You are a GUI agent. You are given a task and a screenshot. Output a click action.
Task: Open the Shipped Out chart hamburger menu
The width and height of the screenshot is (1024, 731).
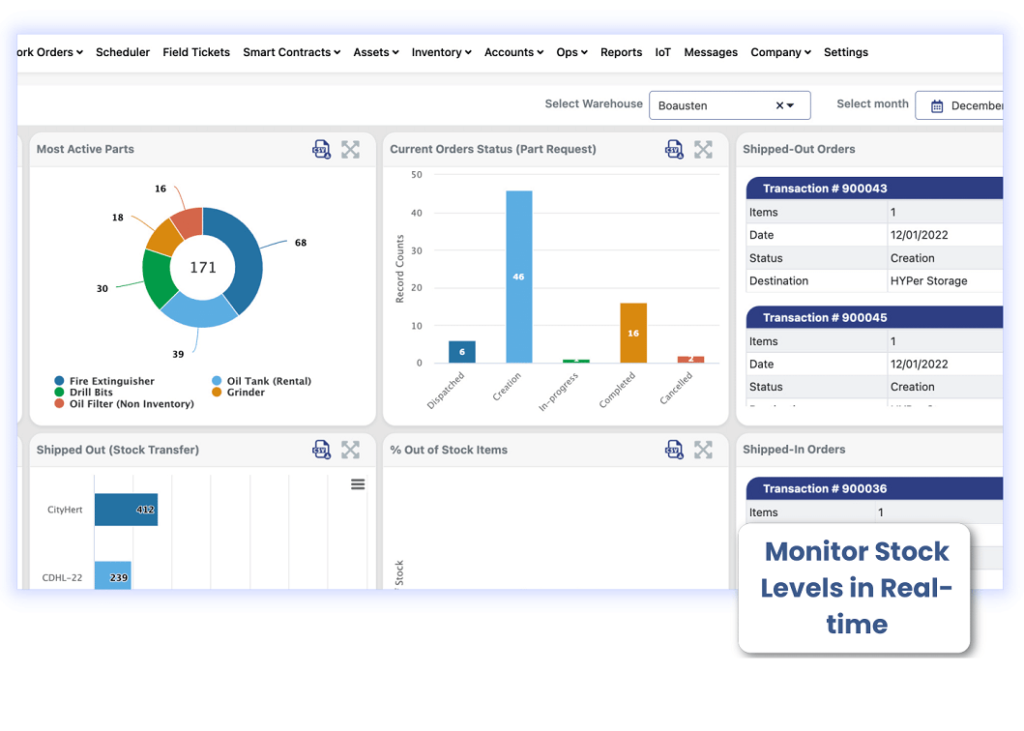357,483
